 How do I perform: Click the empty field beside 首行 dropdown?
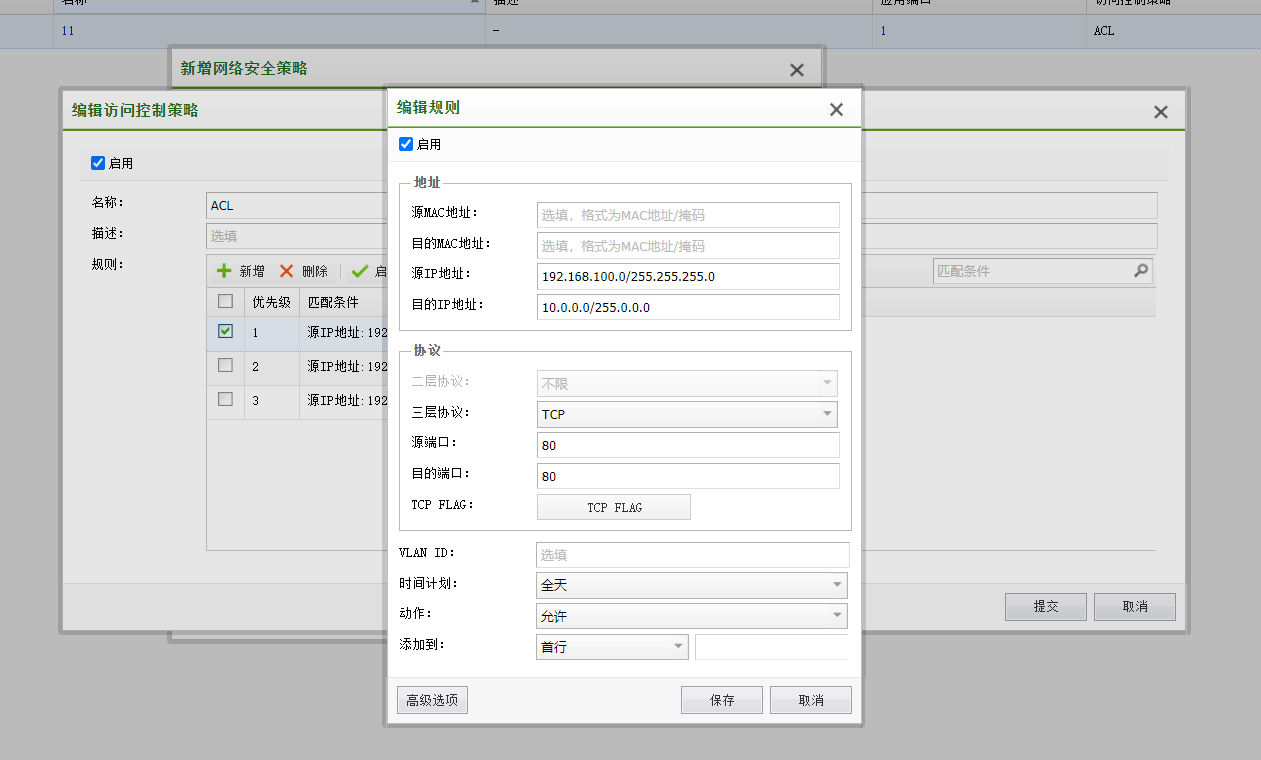771,647
